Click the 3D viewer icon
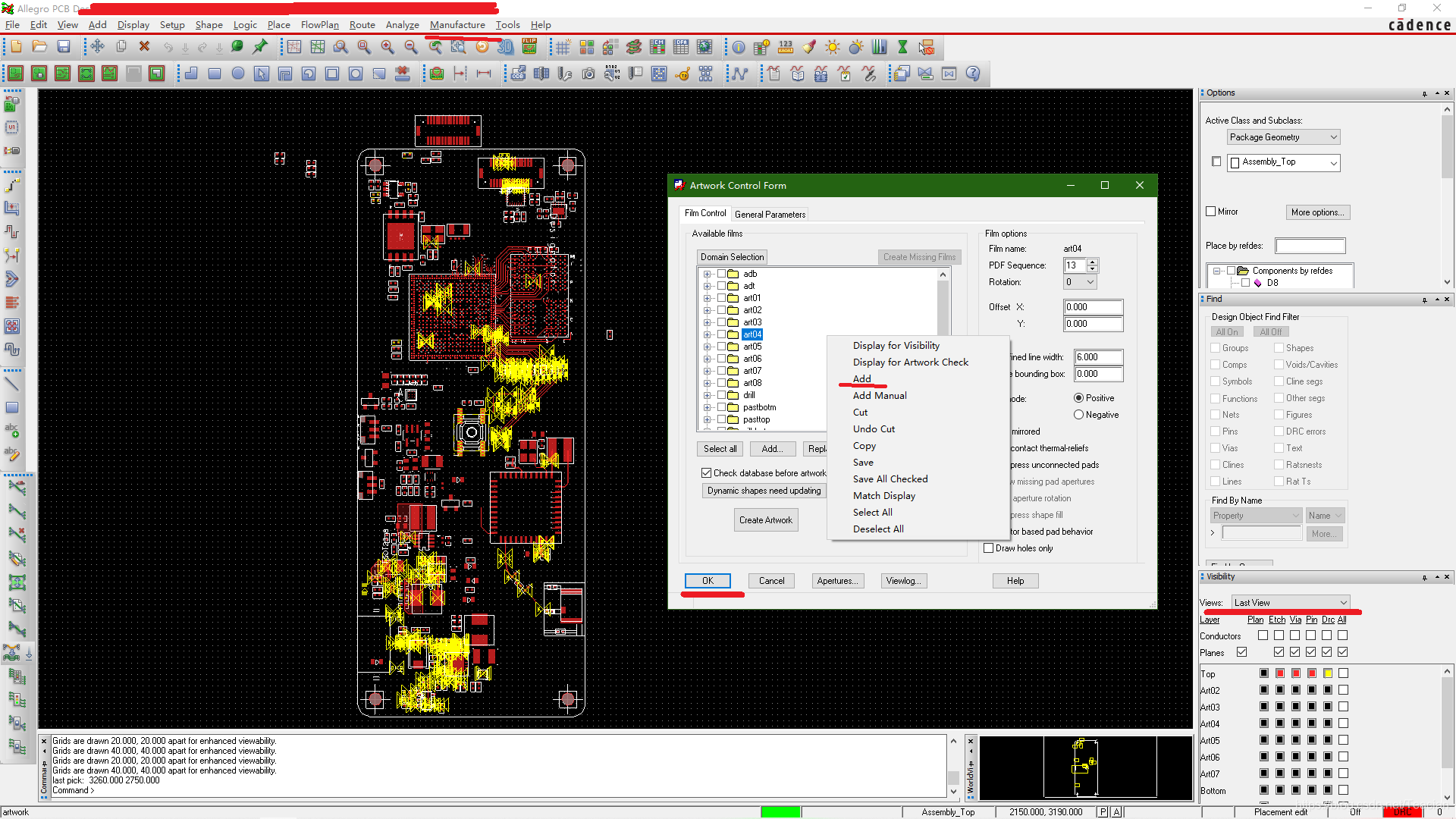The image size is (1456, 819). [506, 47]
